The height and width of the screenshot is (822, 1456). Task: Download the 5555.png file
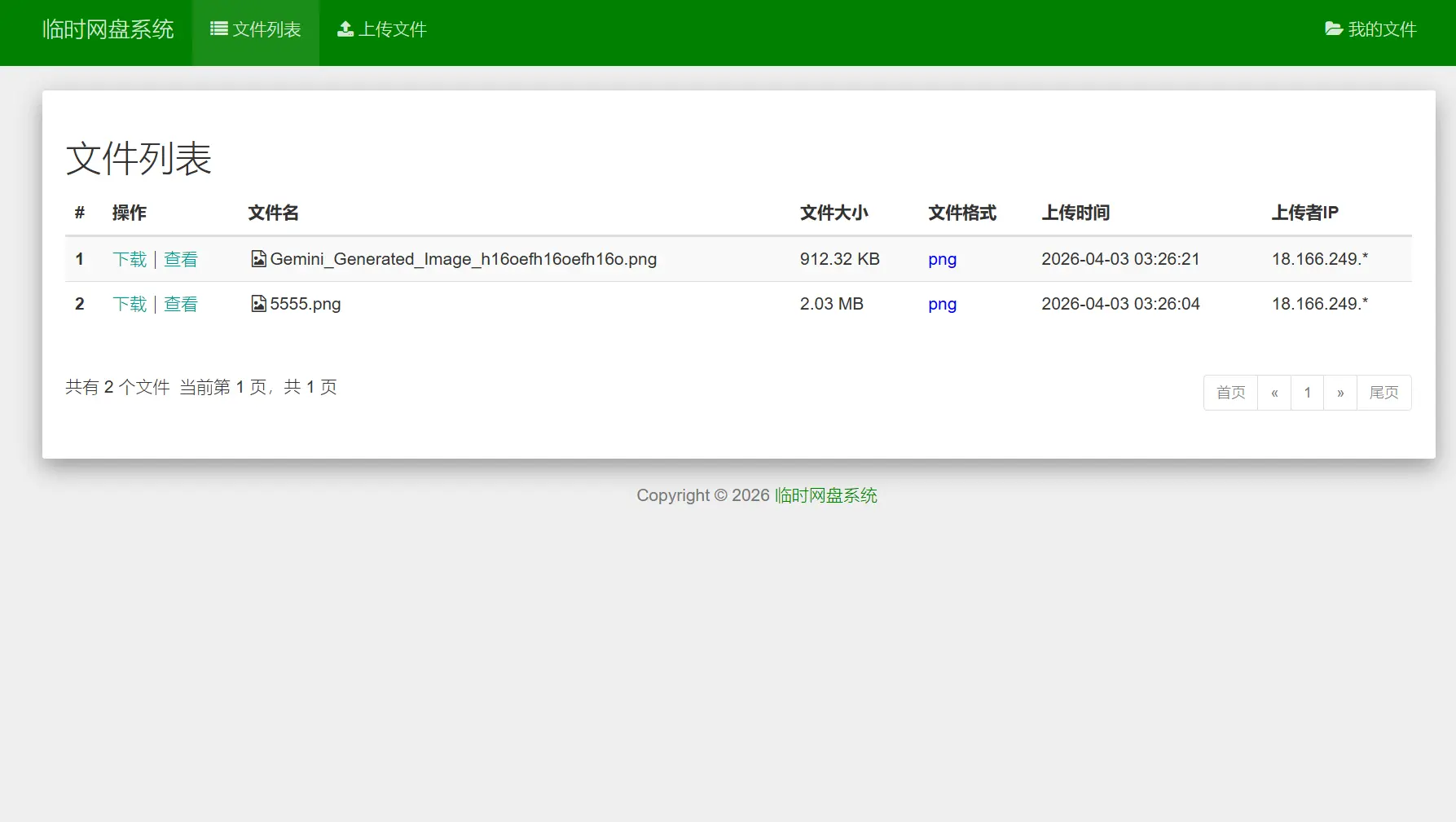(129, 303)
